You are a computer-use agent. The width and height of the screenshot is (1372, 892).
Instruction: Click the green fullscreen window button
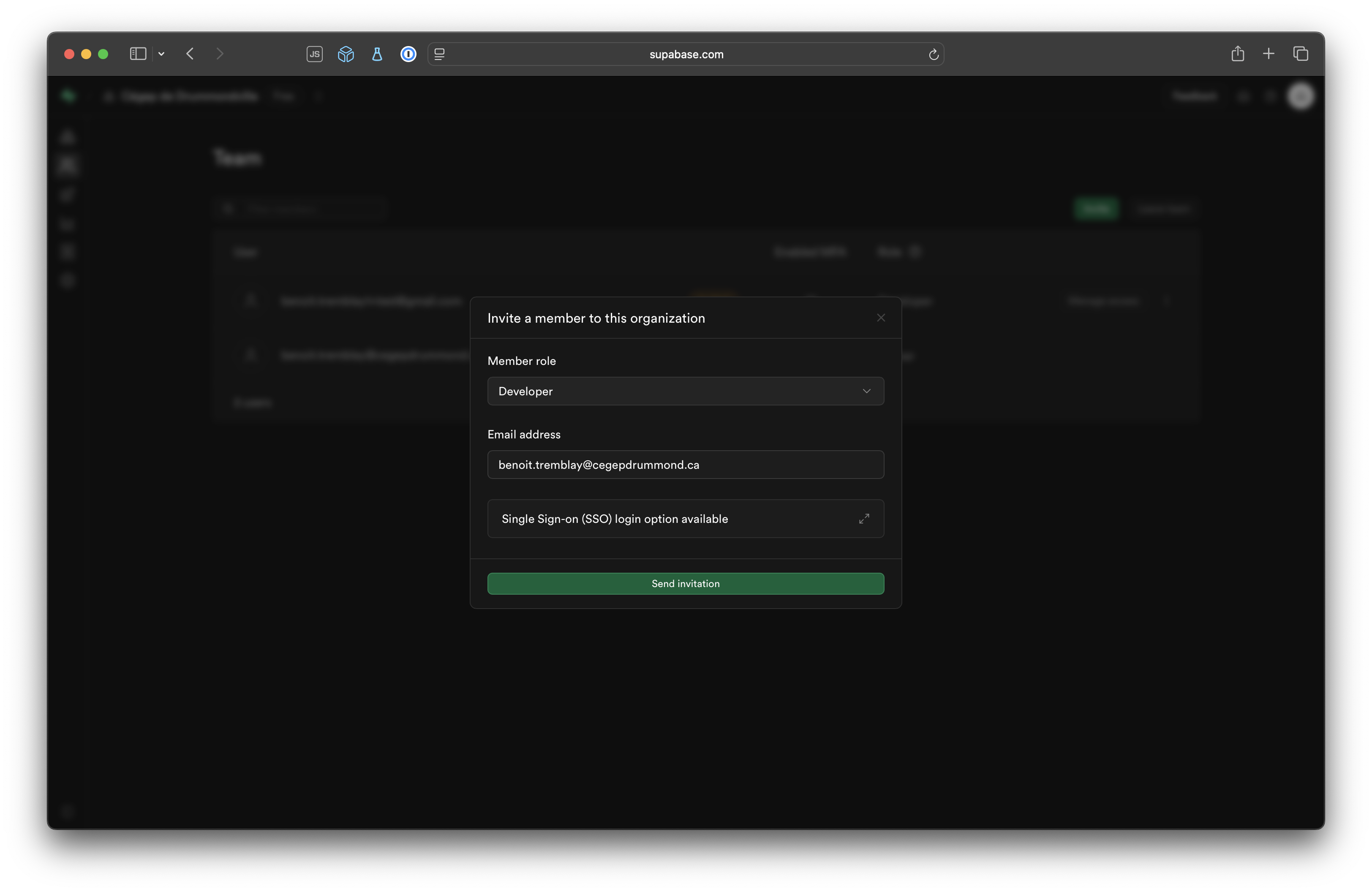point(103,54)
